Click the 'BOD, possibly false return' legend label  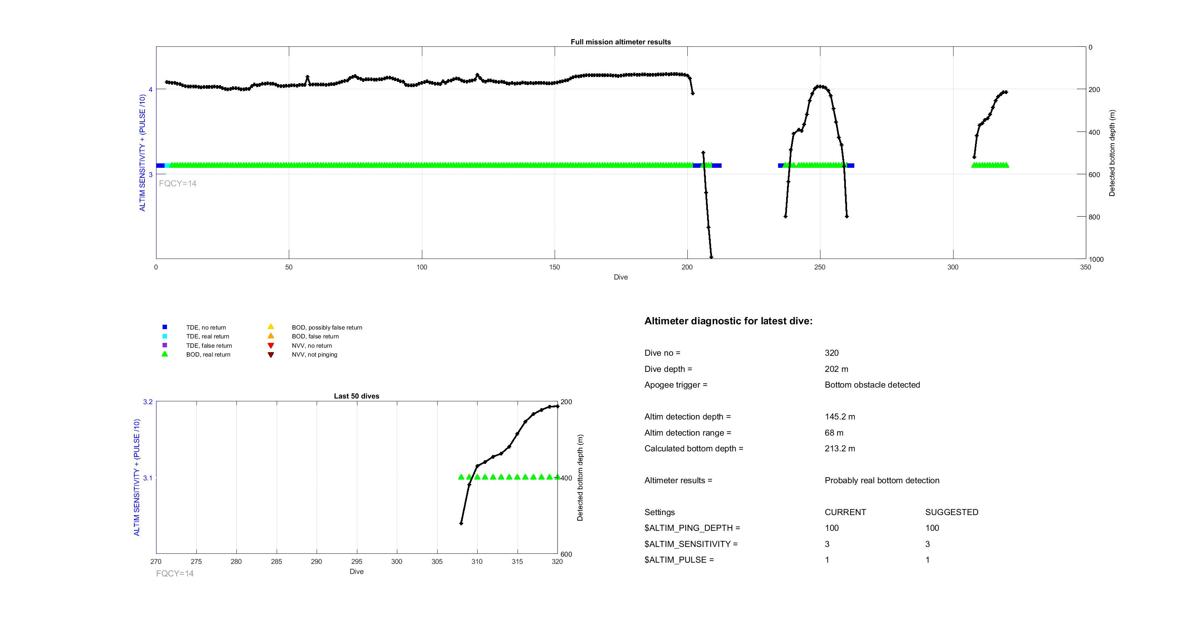[327, 327]
